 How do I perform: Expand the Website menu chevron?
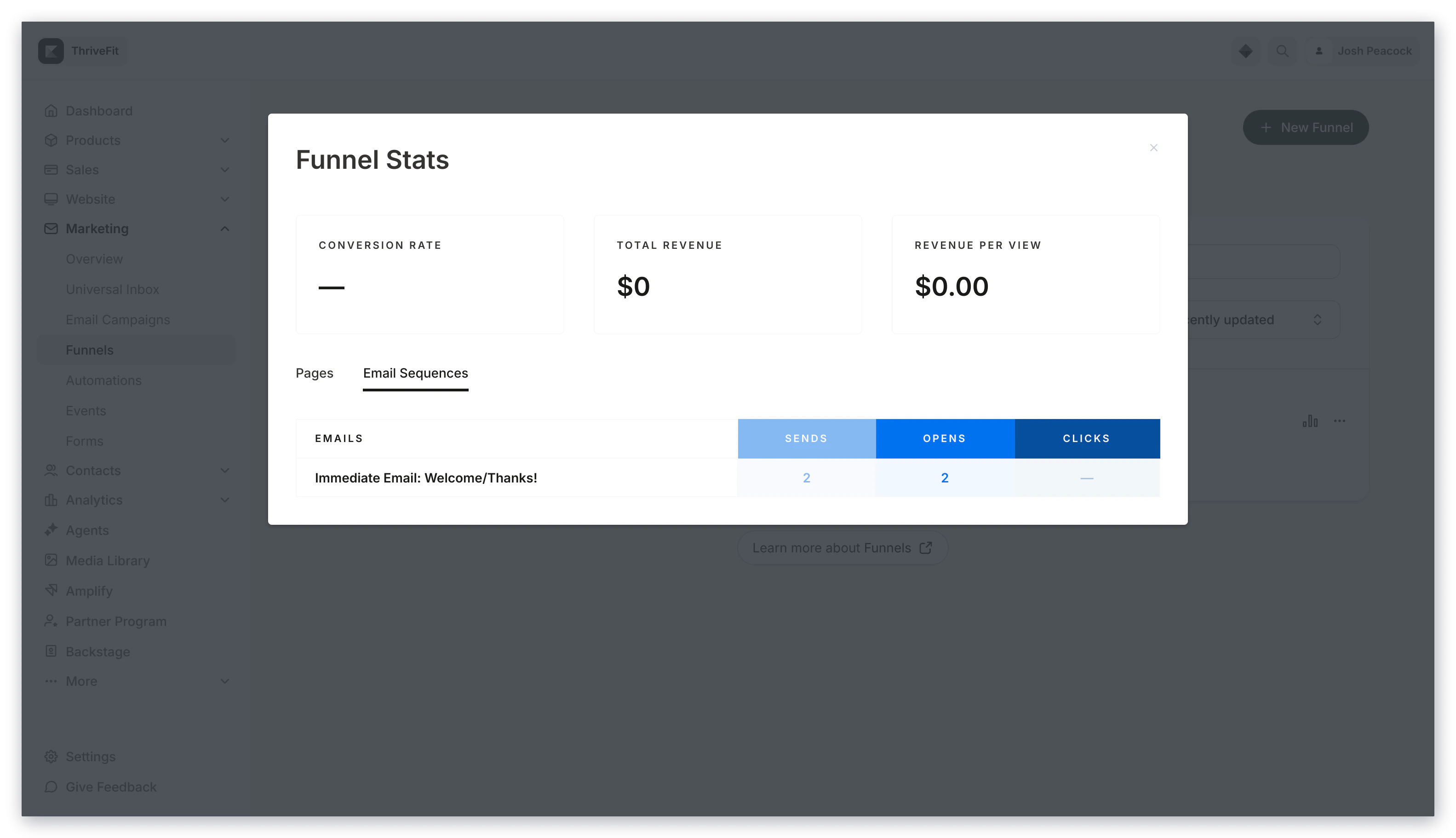225,199
